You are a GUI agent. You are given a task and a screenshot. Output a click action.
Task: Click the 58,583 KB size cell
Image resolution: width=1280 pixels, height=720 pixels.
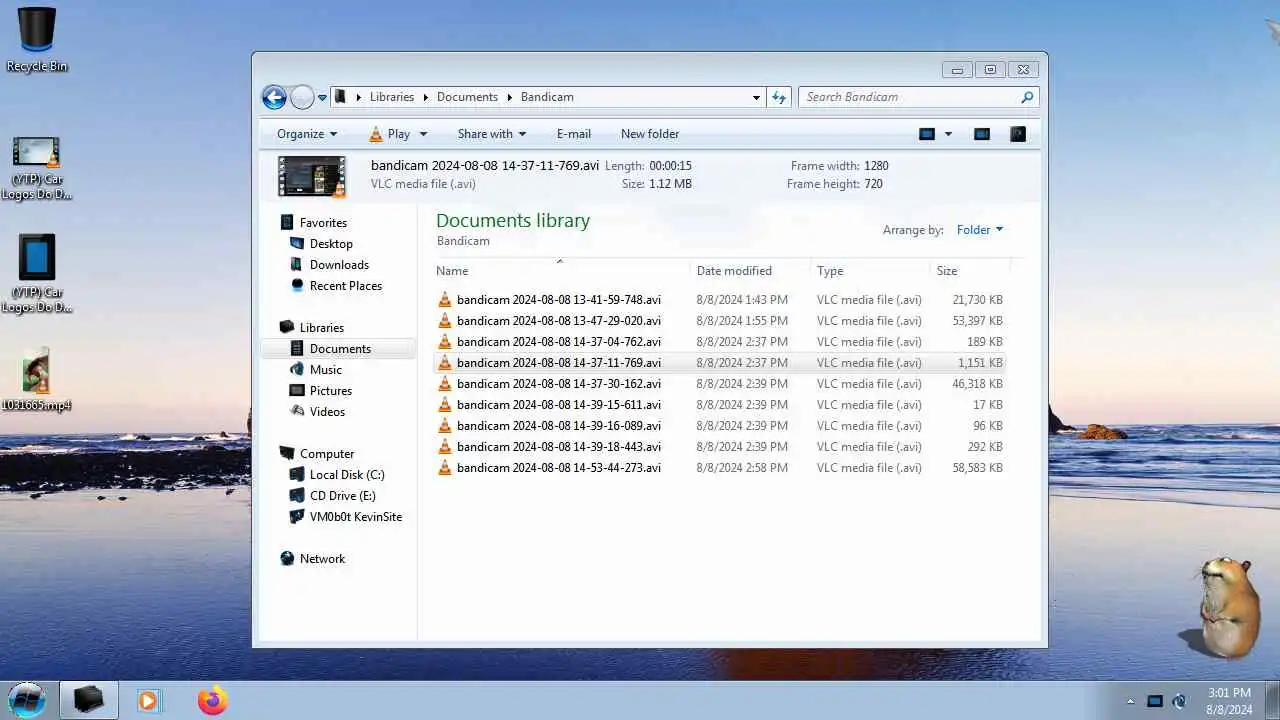tap(977, 468)
